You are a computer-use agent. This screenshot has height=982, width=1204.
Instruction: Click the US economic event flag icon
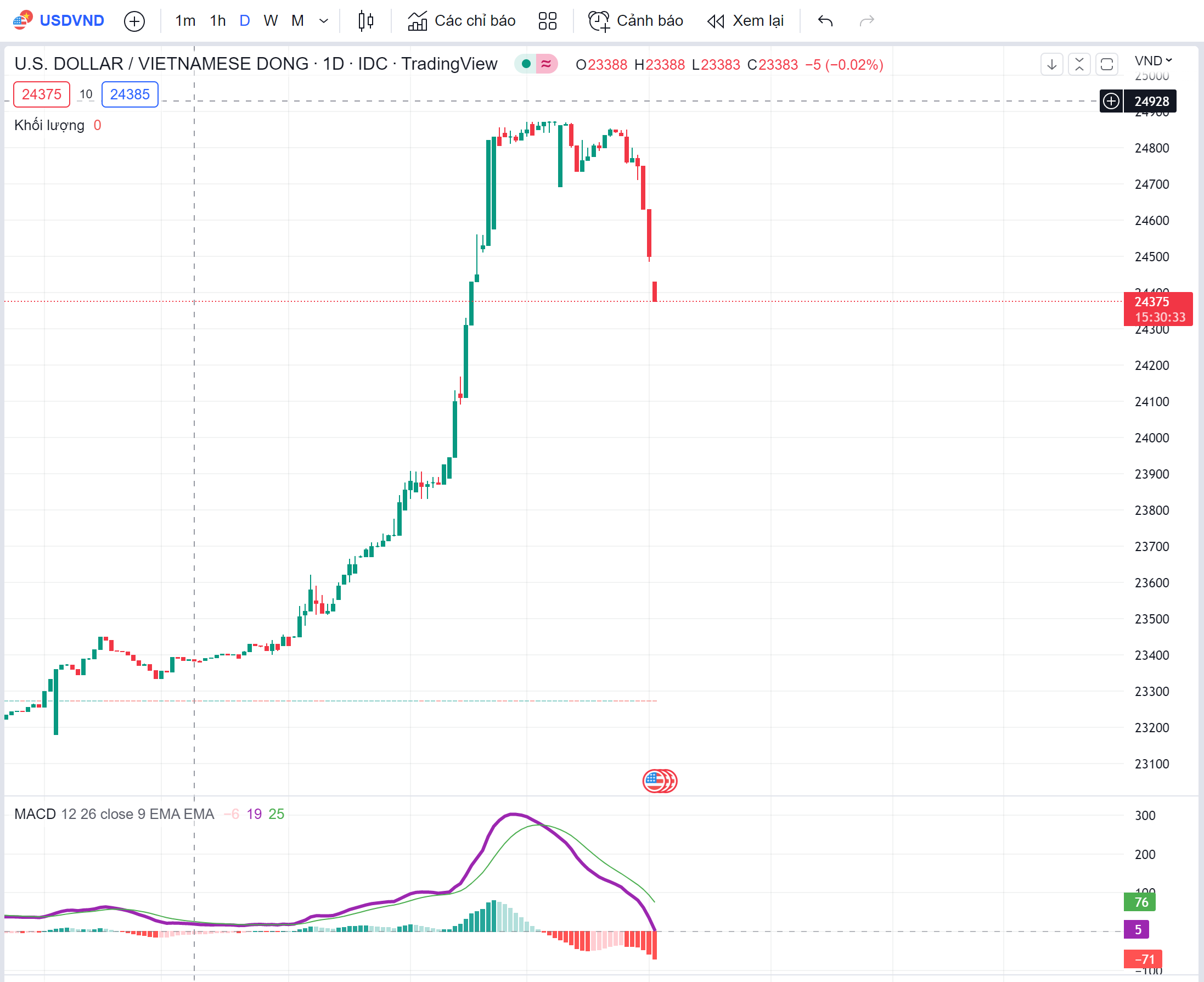click(656, 781)
